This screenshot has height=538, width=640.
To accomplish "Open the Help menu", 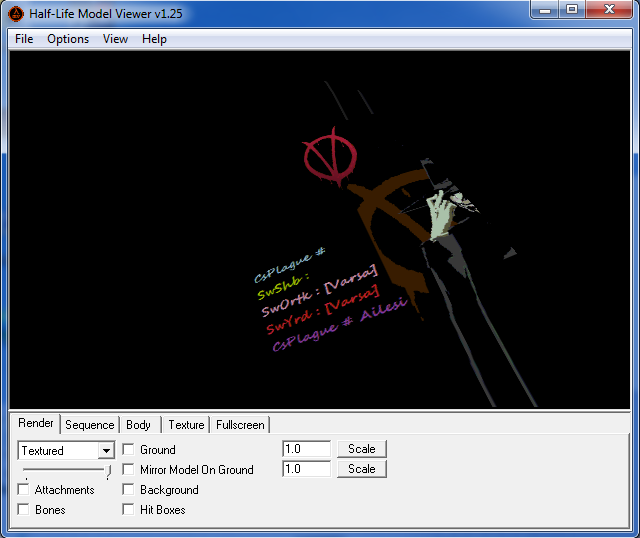I will pyautogui.click(x=154, y=39).
